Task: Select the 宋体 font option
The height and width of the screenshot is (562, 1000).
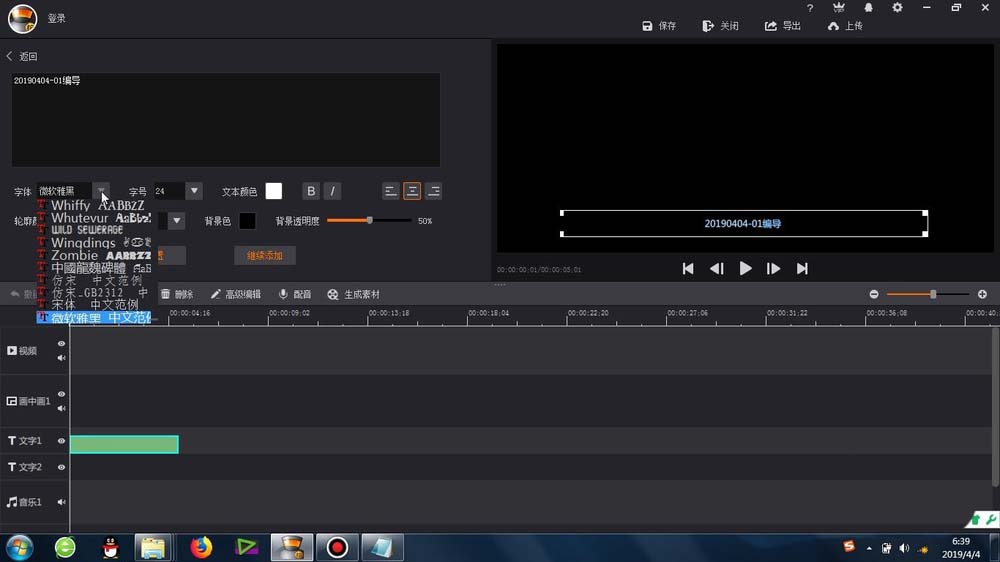Action: tap(94, 305)
